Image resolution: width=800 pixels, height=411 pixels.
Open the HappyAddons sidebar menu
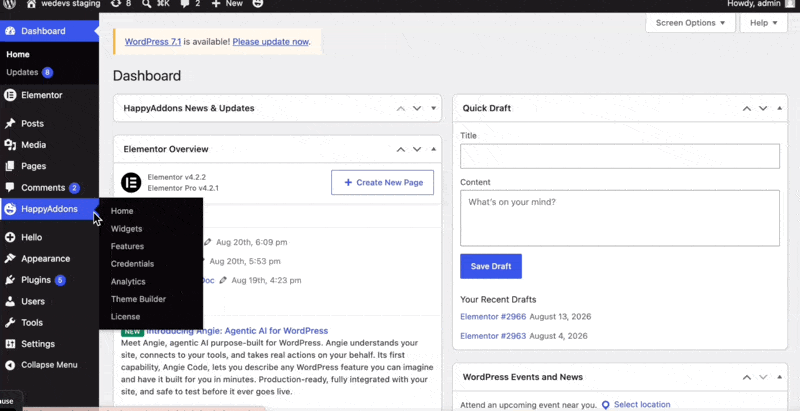(x=49, y=209)
